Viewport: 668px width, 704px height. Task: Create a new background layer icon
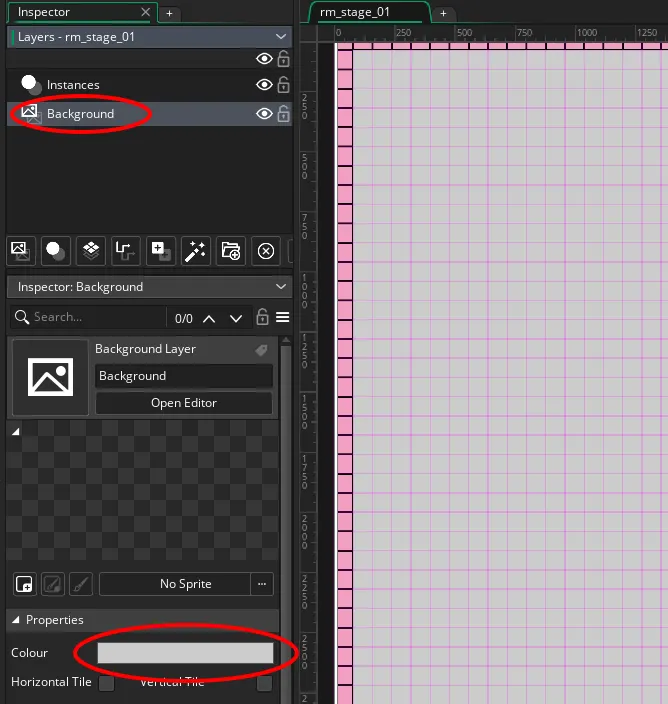21,251
